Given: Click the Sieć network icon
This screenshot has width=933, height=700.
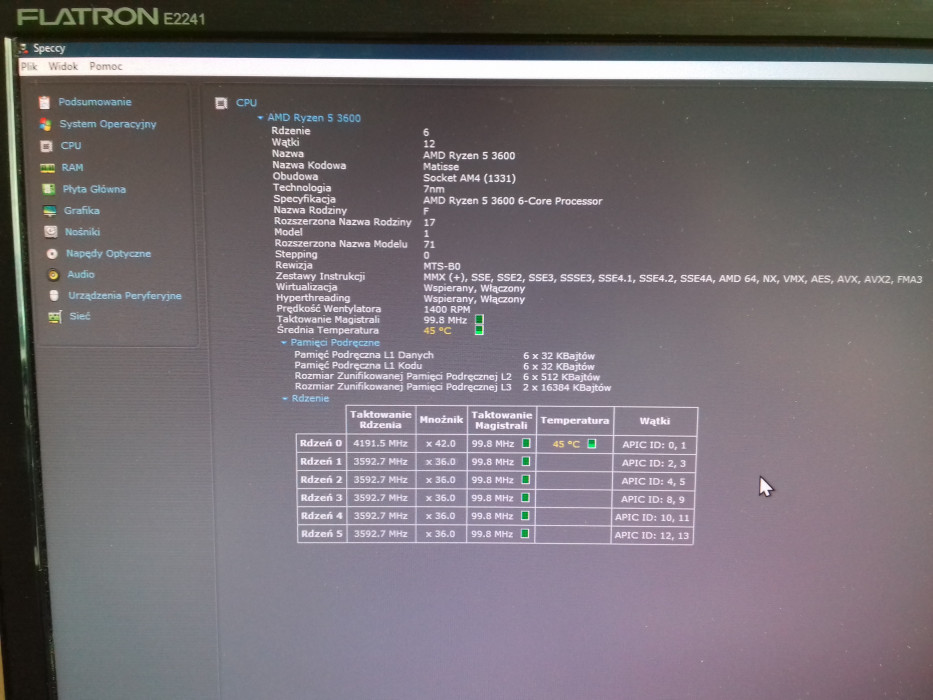Looking at the screenshot, I should click(x=55, y=317).
